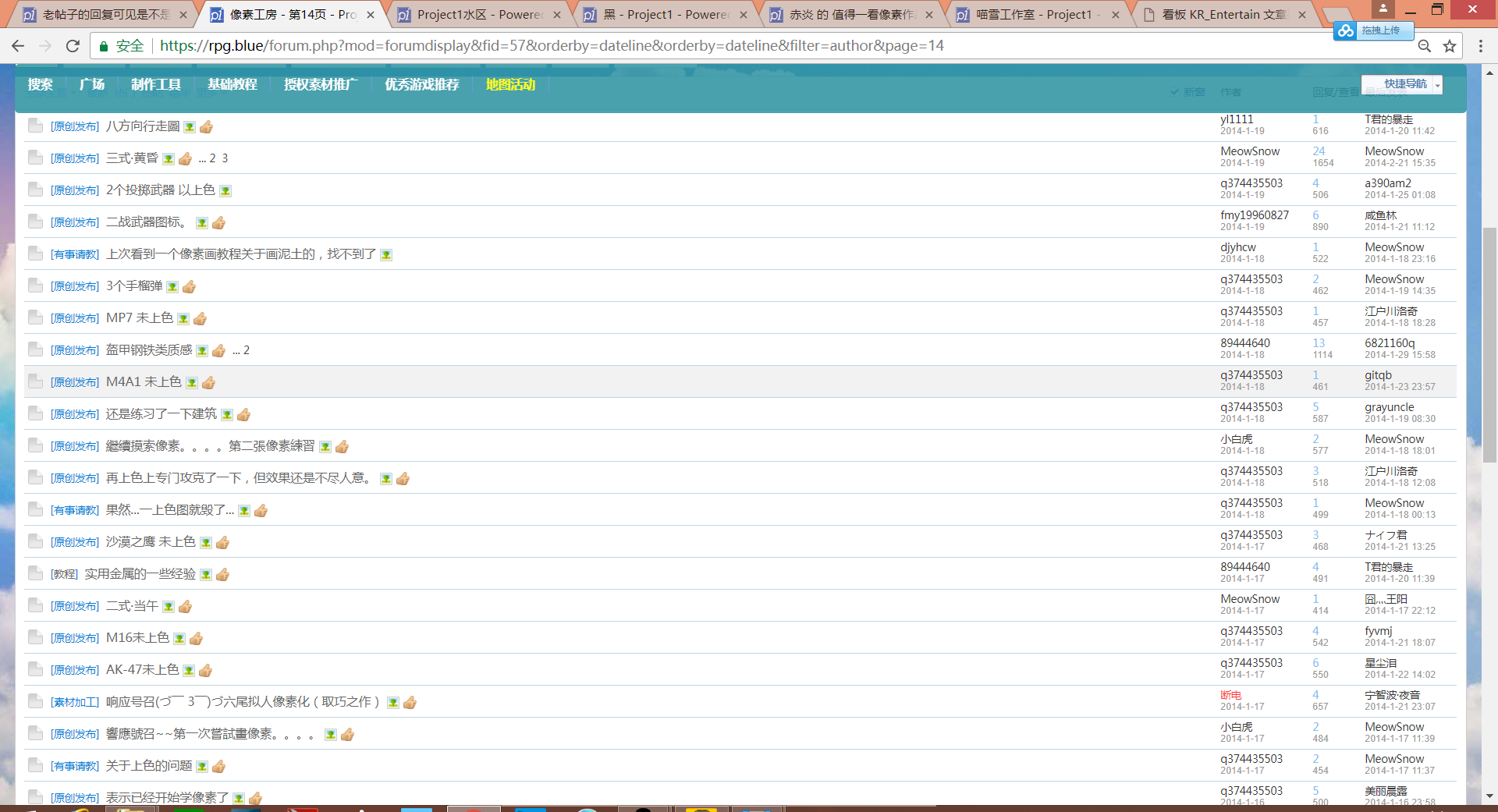Open thread 还是练习了一下建筑
1498x812 pixels.
click(162, 414)
